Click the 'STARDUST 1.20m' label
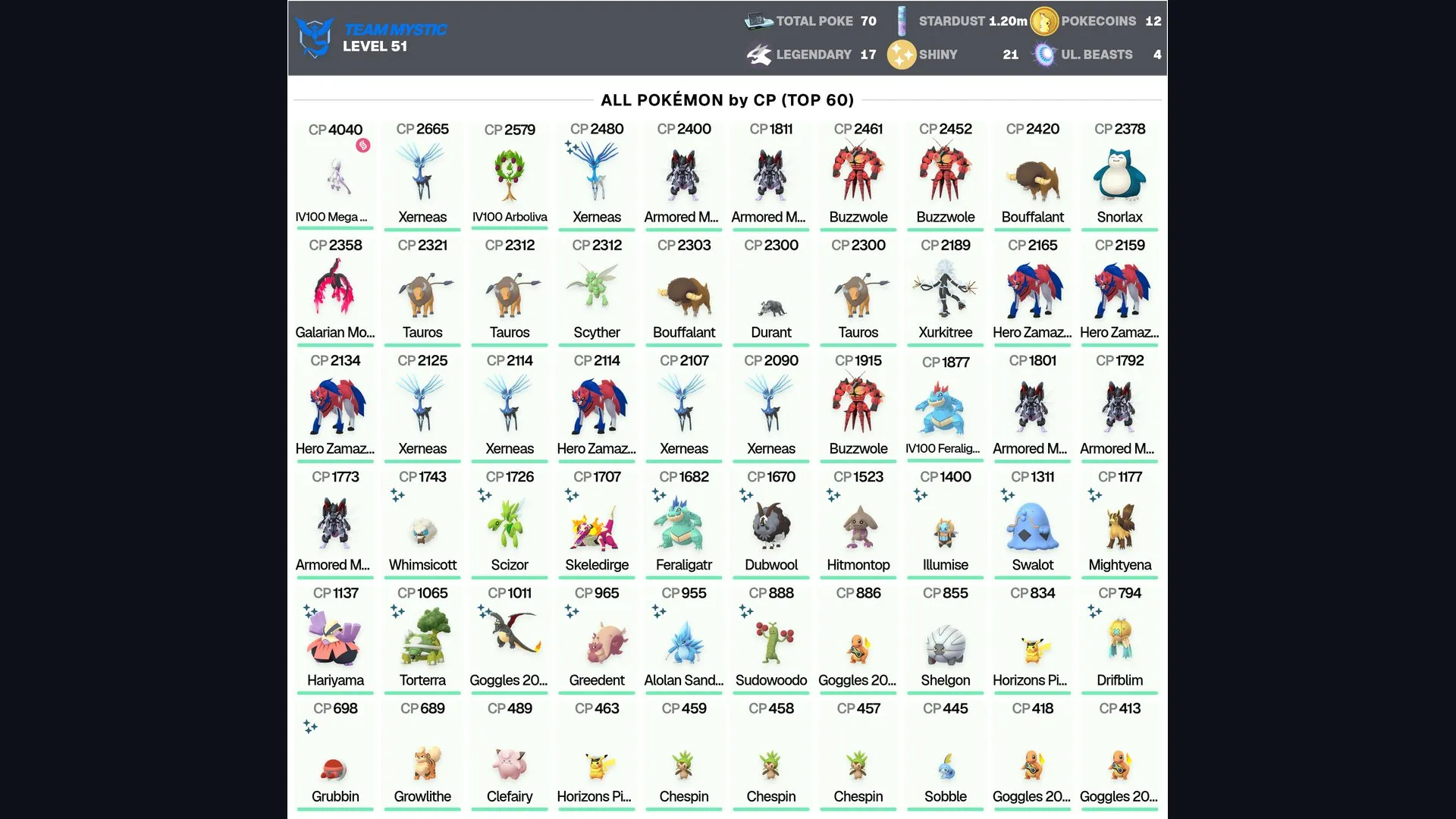This screenshot has width=1456, height=819. click(x=973, y=21)
